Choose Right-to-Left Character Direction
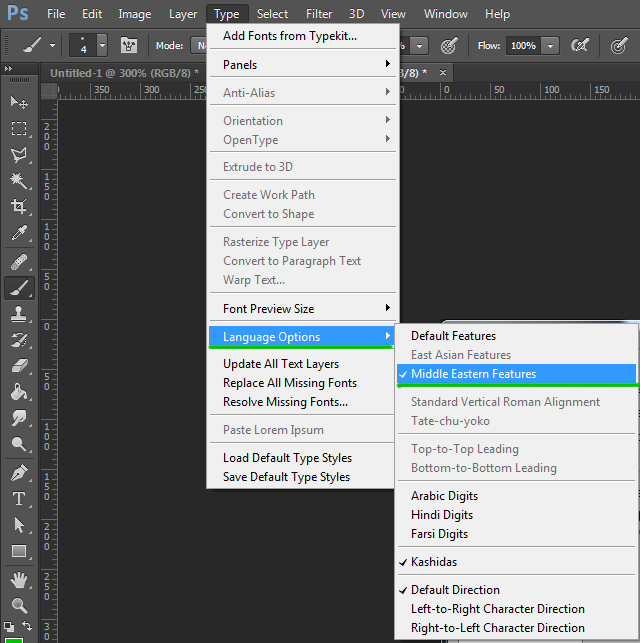 pos(516,628)
